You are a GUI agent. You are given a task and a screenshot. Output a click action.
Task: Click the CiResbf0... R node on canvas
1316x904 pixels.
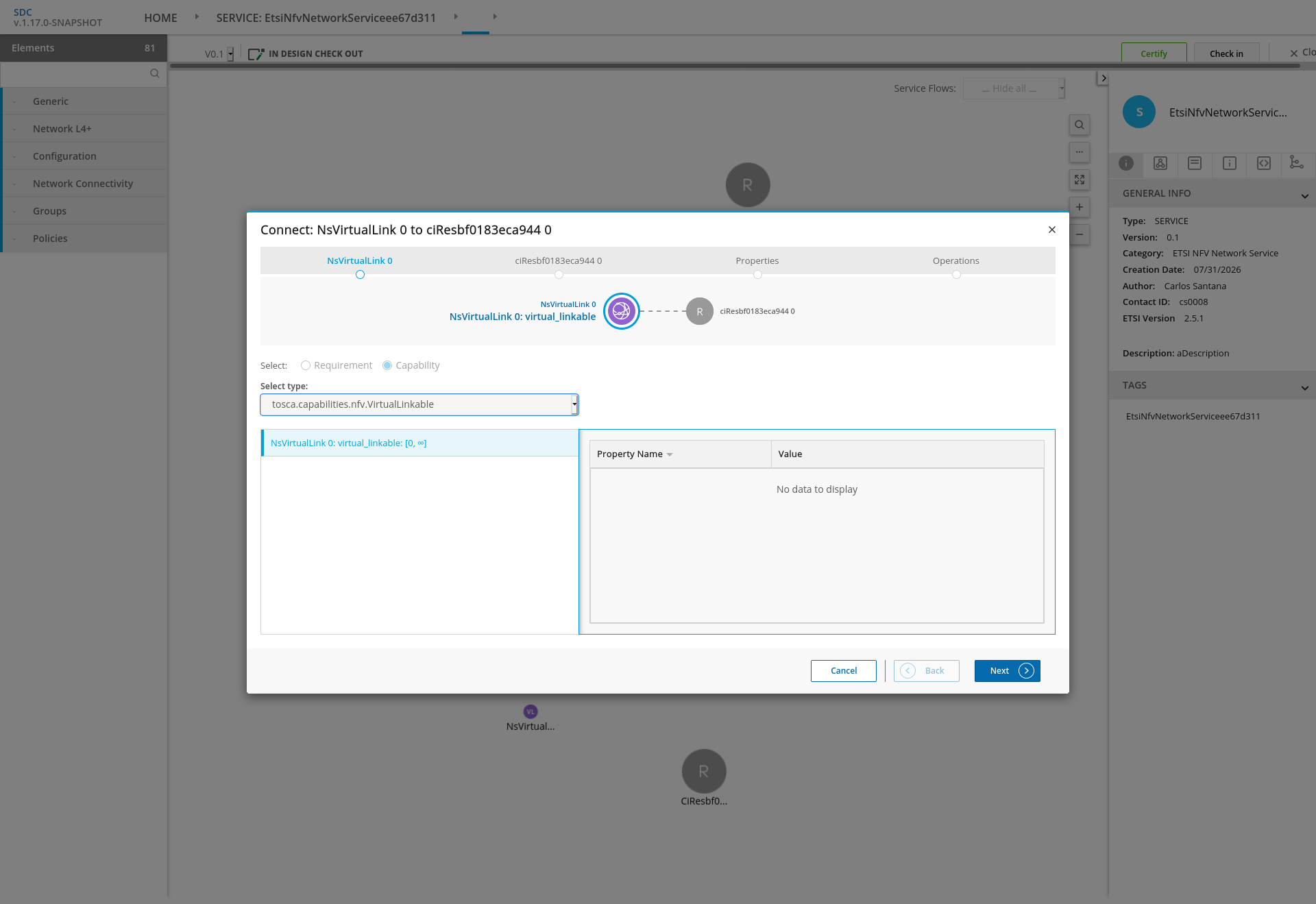click(x=704, y=771)
